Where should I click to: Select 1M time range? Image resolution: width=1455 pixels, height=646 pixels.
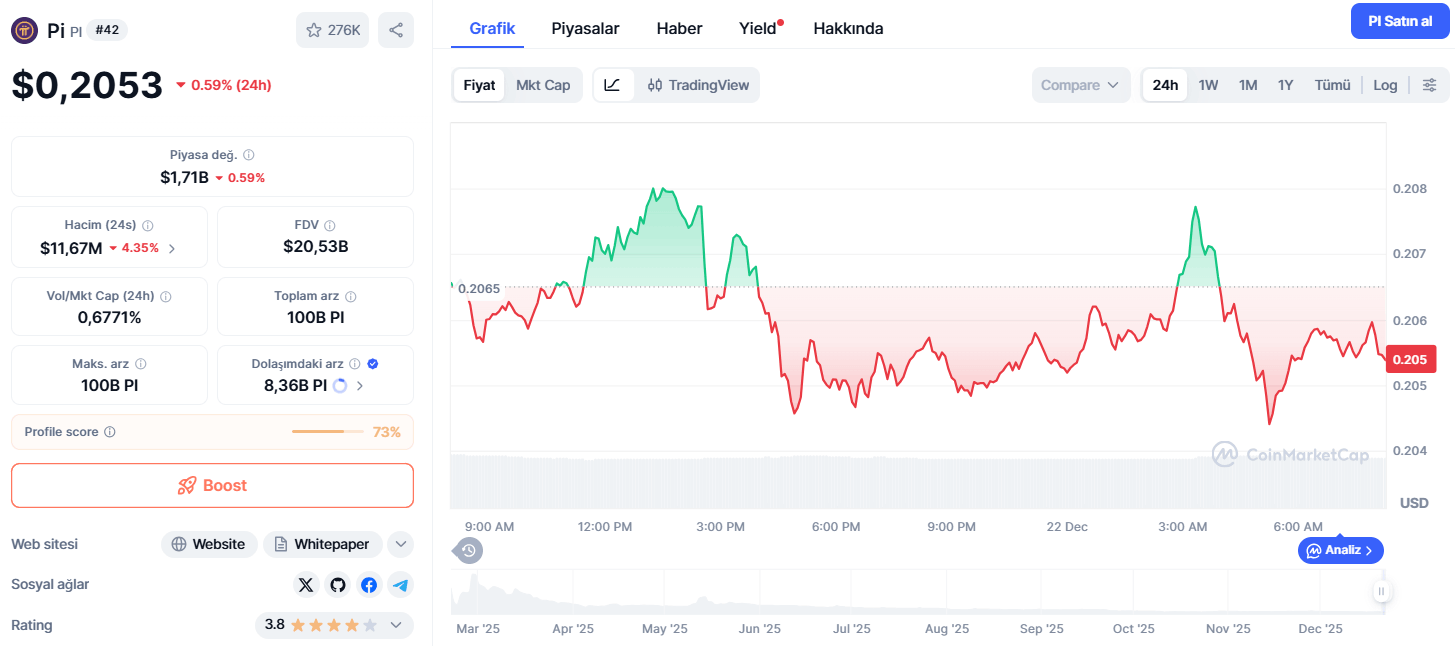[x=1248, y=85]
